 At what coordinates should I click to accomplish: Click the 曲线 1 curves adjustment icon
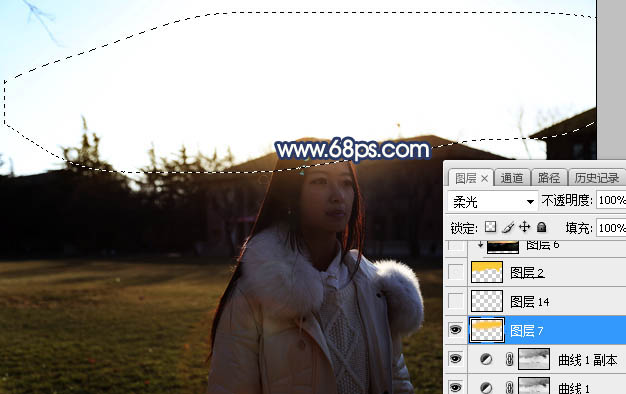pyautogui.click(x=486, y=387)
